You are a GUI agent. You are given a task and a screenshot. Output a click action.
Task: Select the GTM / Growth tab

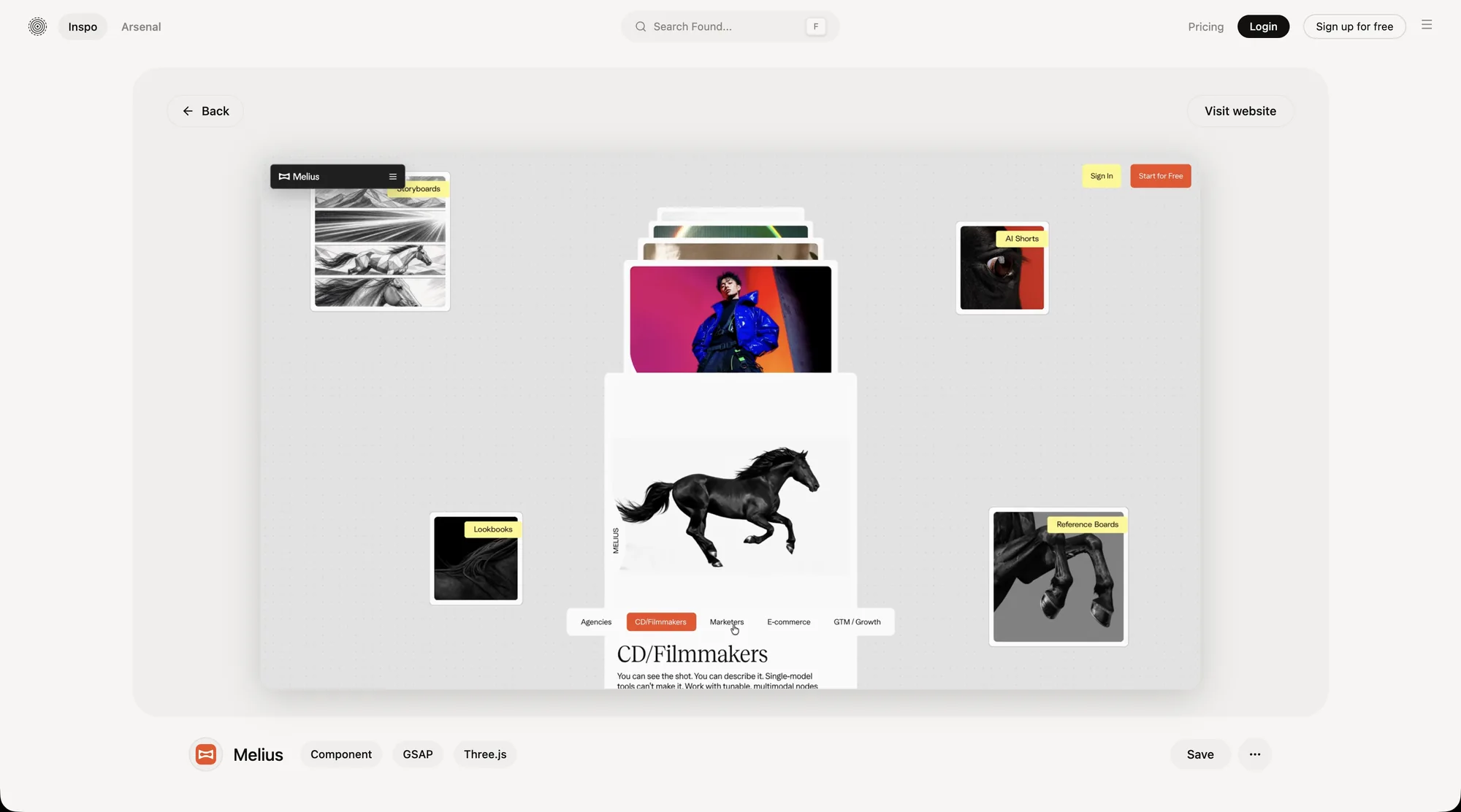click(857, 622)
